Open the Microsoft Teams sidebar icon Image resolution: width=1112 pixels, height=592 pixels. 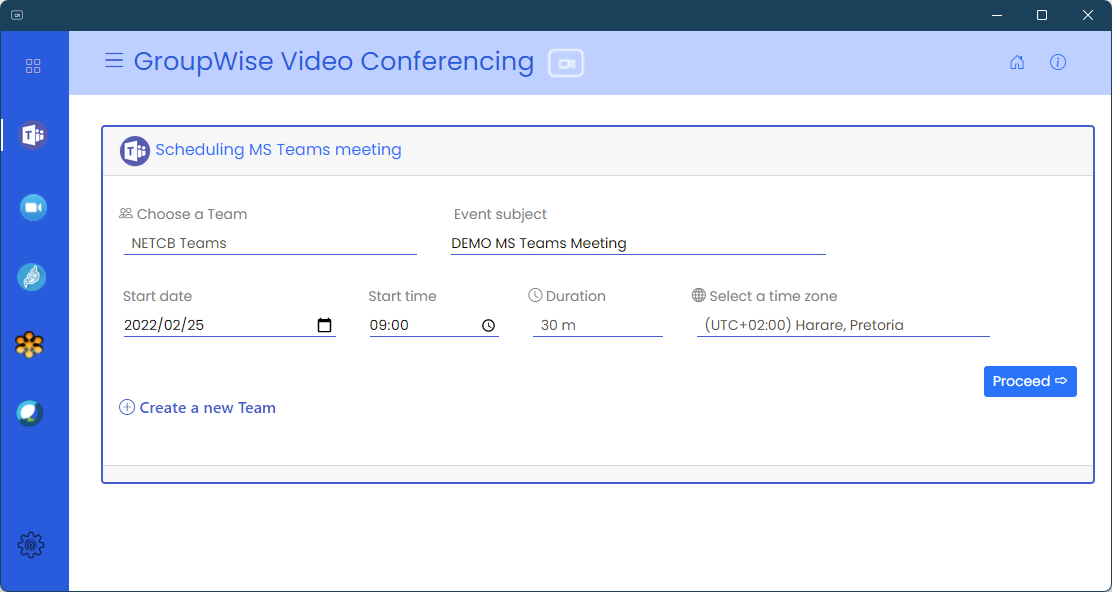33,135
